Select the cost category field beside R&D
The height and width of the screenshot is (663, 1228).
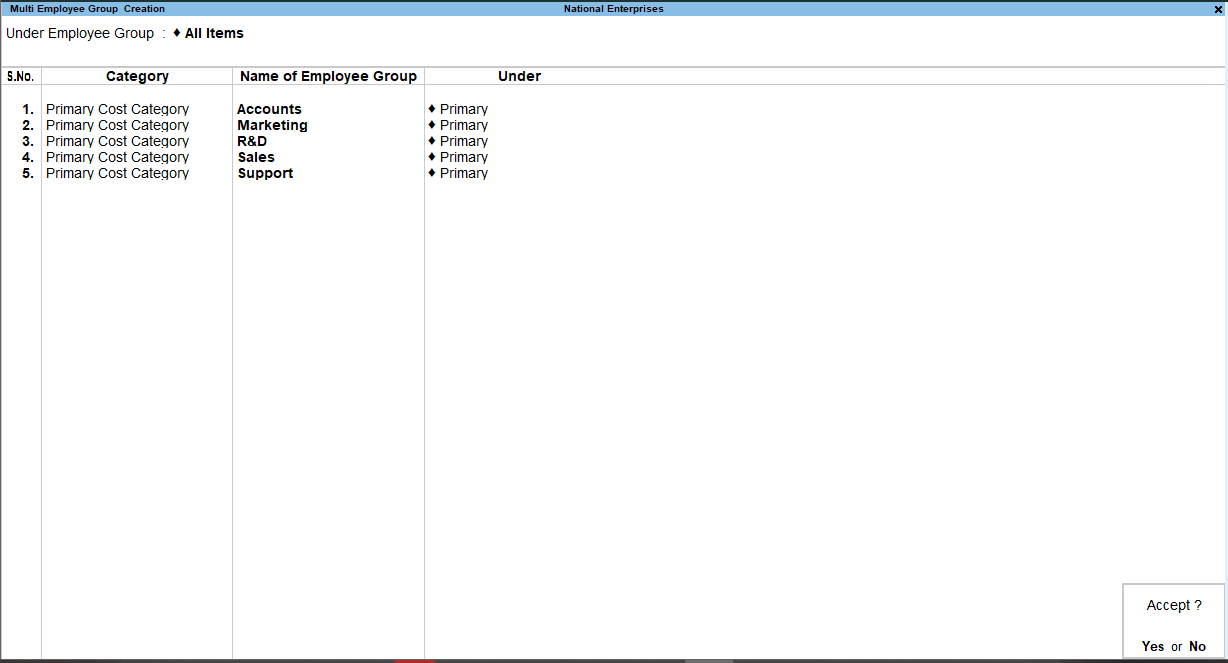pos(117,140)
